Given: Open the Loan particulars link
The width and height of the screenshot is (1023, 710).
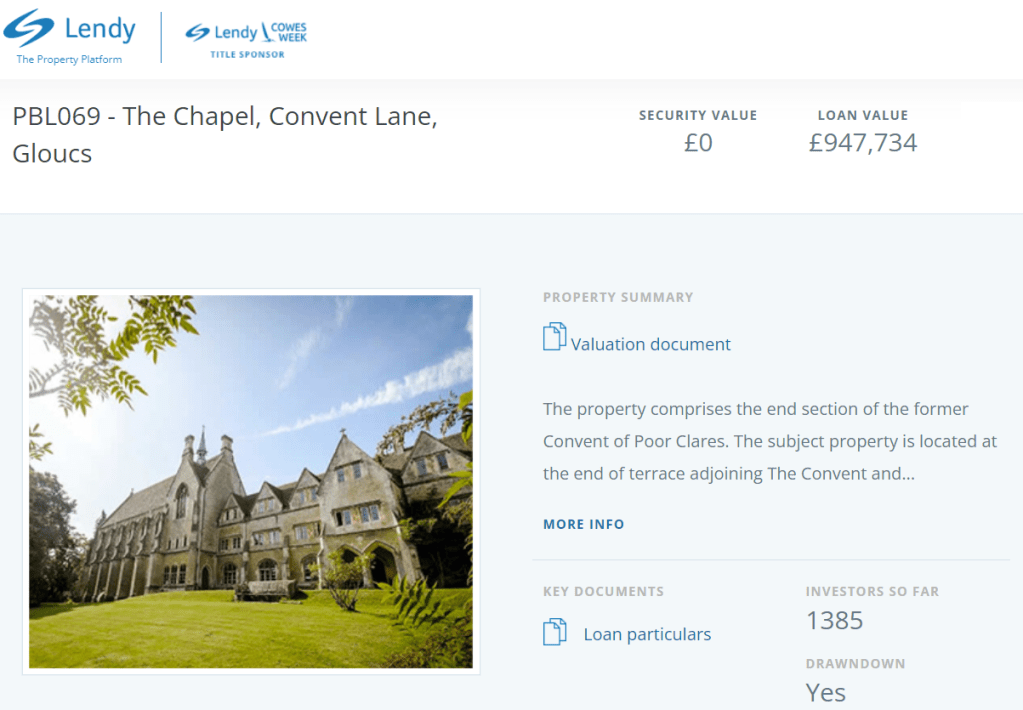Looking at the screenshot, I should pyautogui.click(x=647, y=634).
